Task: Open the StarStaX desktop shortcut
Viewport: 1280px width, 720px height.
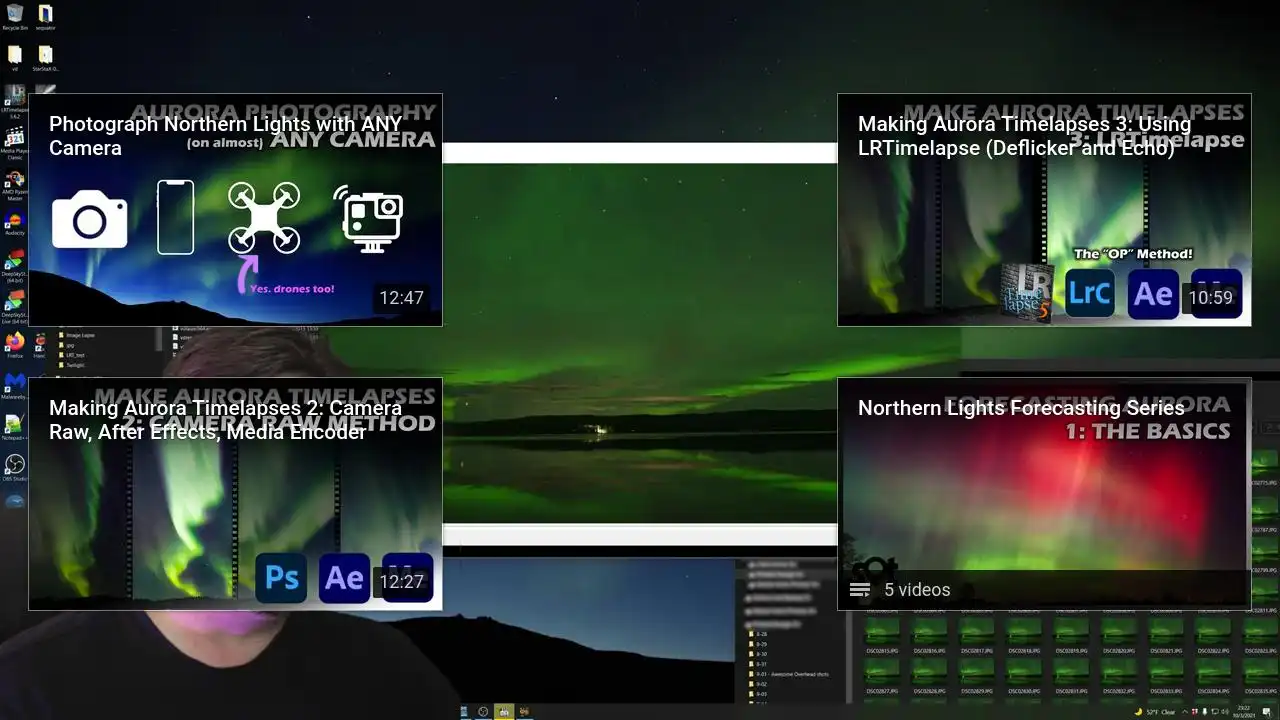Action: 46,58
